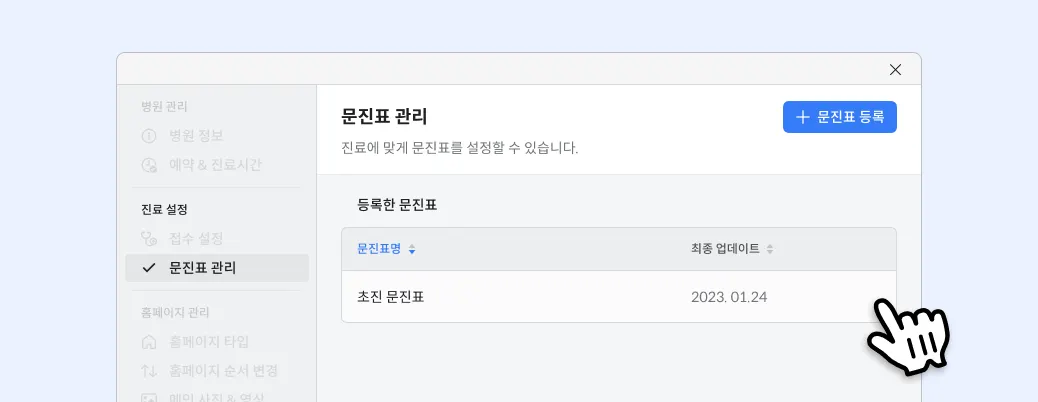Click the 홈페이지 타입 home icon
The height and width of the screenshot is (402, 1038).
click(149, 342)
